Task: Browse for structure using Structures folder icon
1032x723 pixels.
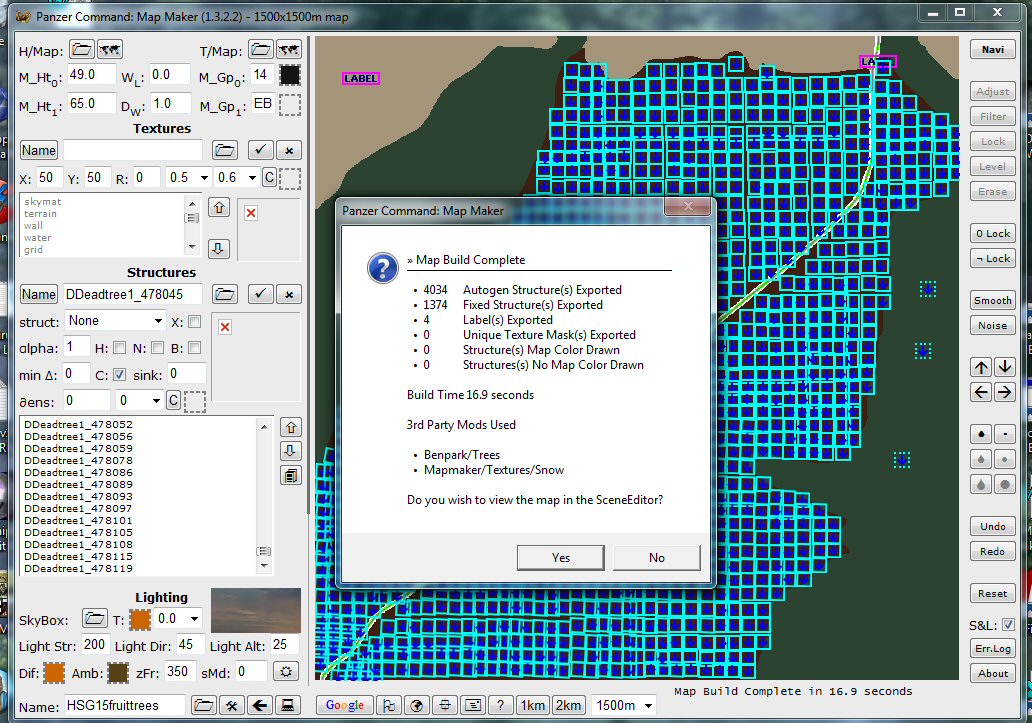Action: tap(224, 294)
